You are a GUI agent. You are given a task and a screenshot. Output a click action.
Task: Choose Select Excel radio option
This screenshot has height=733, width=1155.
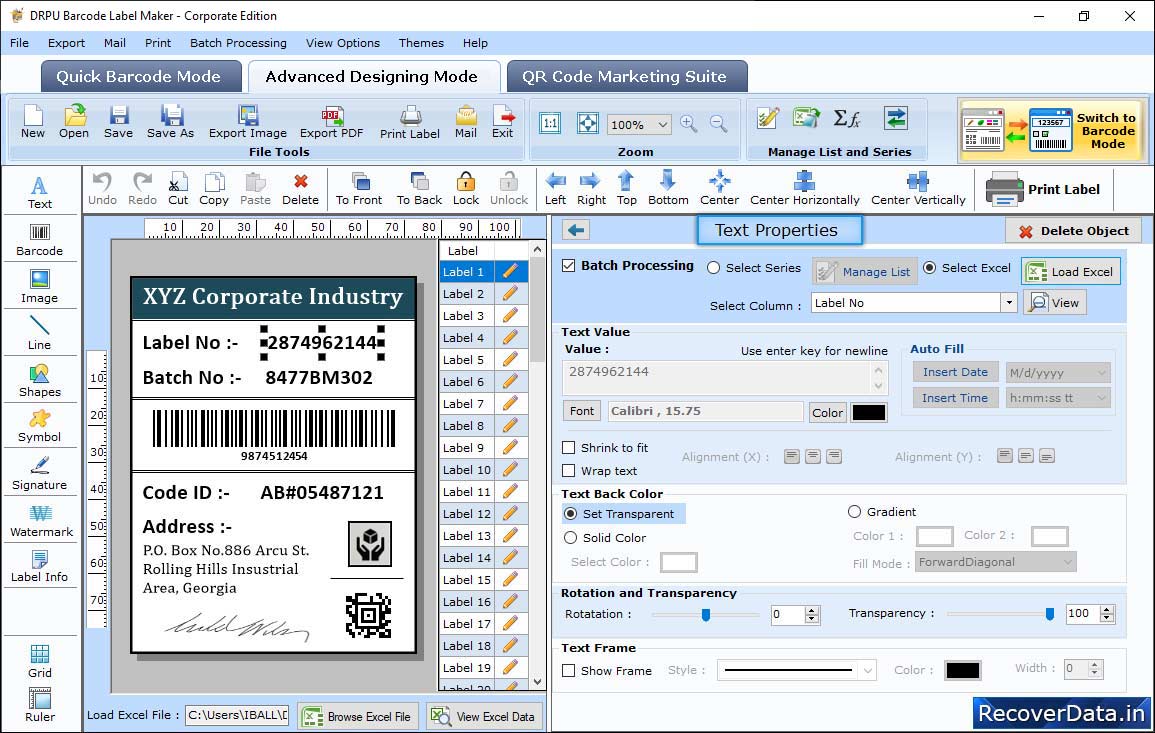tap(930, 268)
